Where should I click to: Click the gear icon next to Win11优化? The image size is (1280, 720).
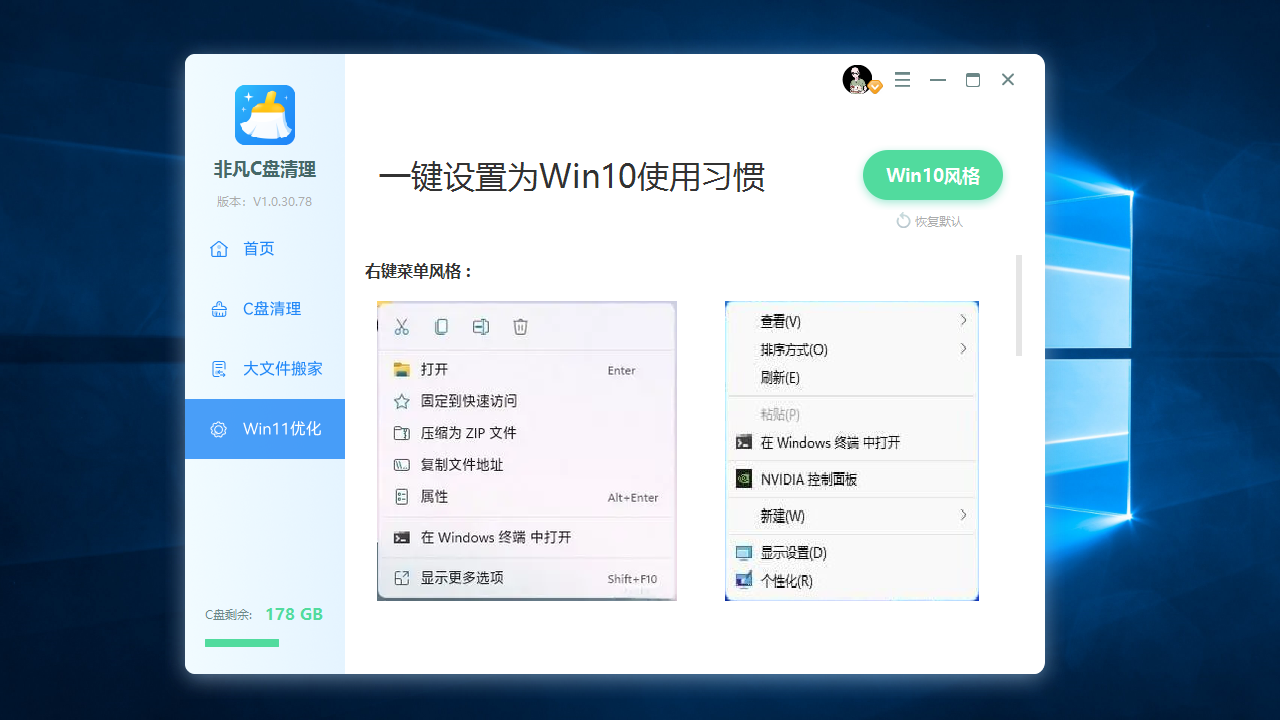[218, 428]
